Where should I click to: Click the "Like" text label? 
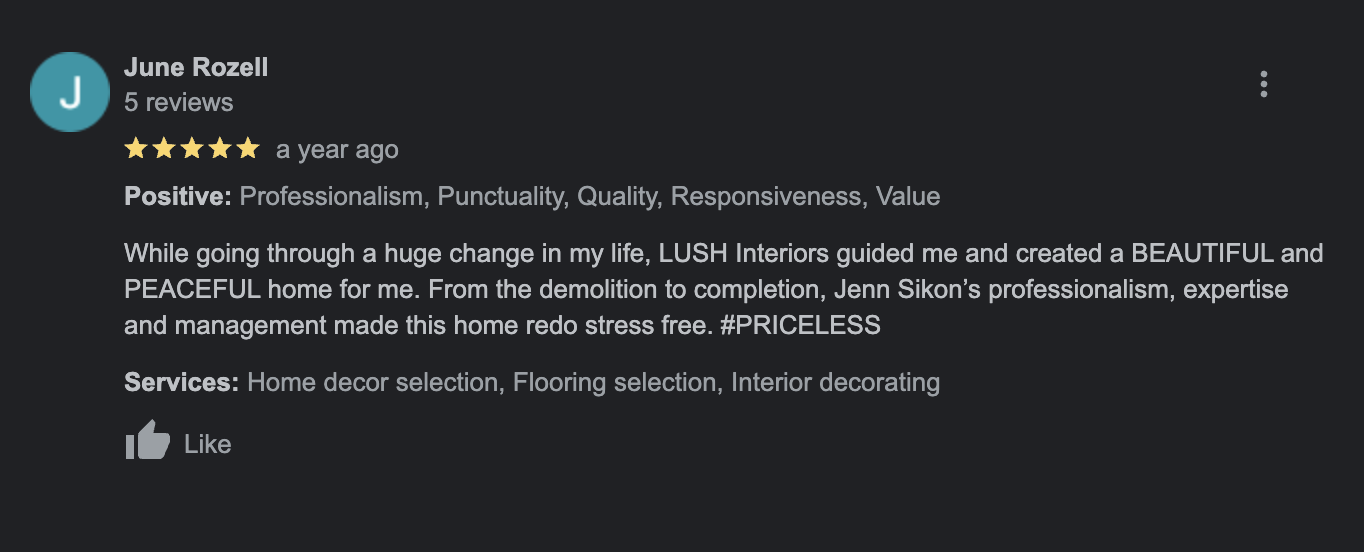[208, 444]
